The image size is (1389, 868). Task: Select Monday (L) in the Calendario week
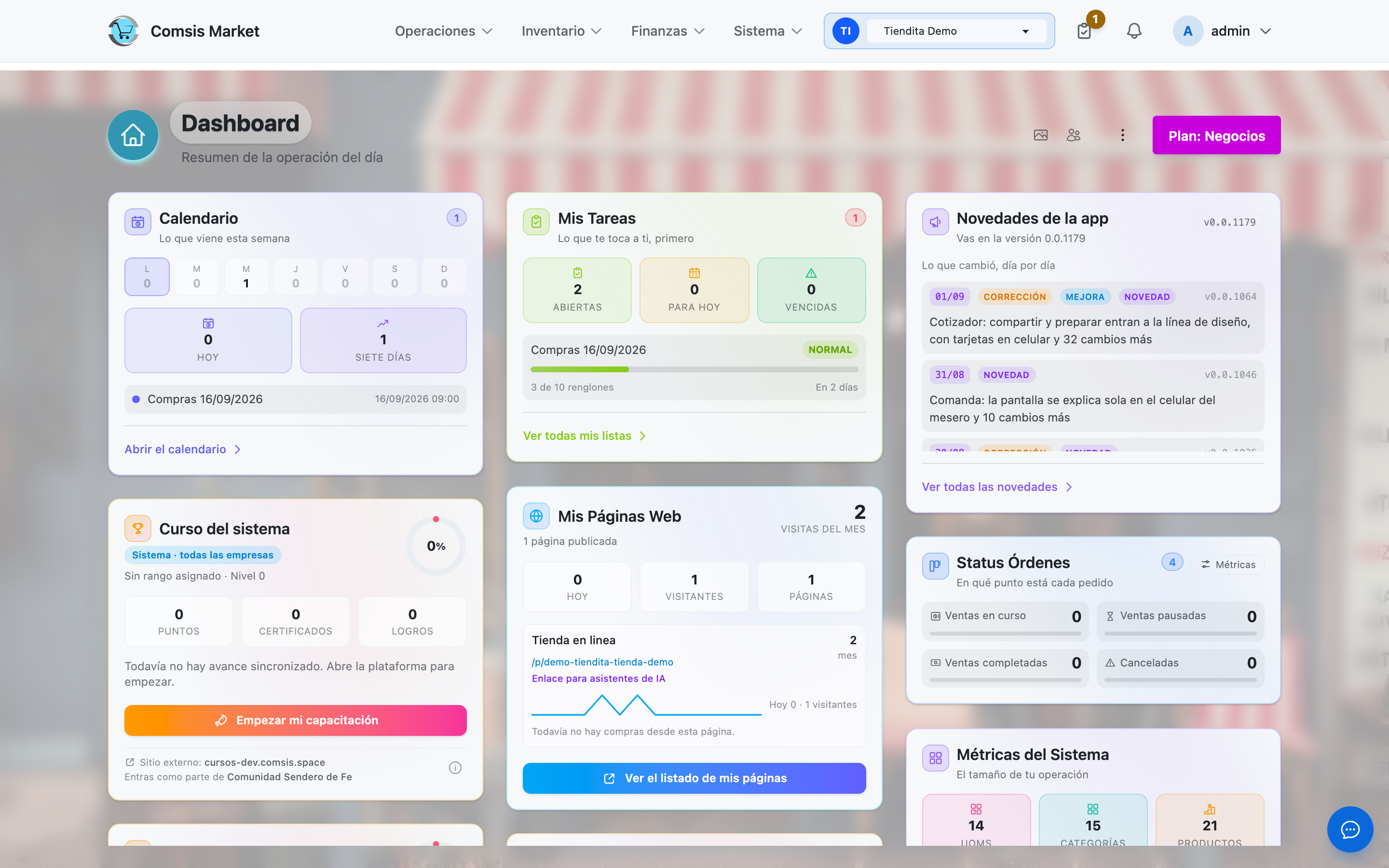[147, 277]
